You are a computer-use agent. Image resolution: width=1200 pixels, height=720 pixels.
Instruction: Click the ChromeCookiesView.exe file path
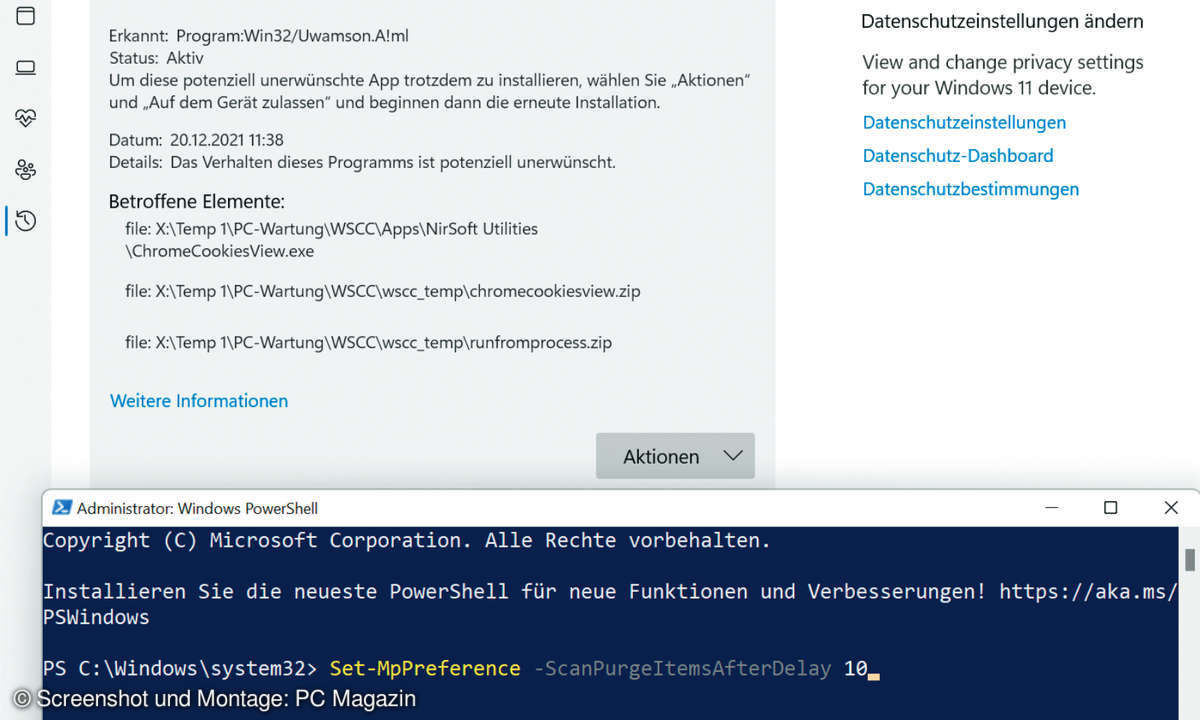[332, 240]
